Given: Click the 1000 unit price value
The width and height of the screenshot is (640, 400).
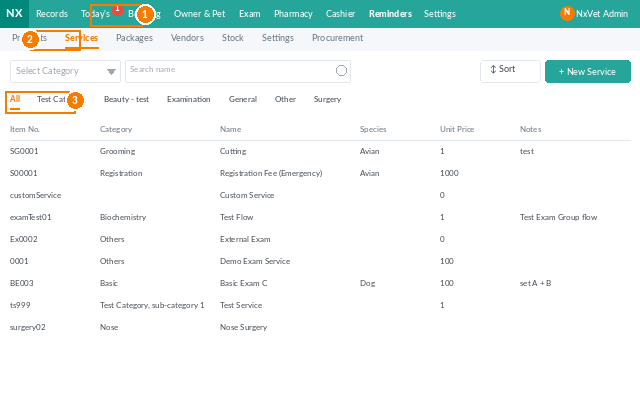Looking at the screenshot, I should (x=449, y=173).
